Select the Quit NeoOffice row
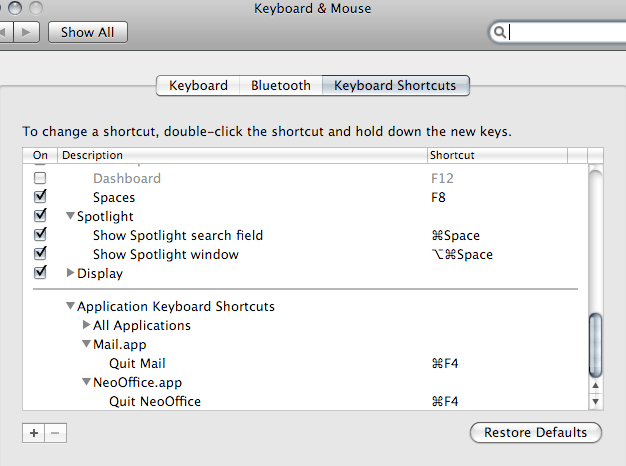This screenshot has width=626, height=466. (x=305, y=401)
